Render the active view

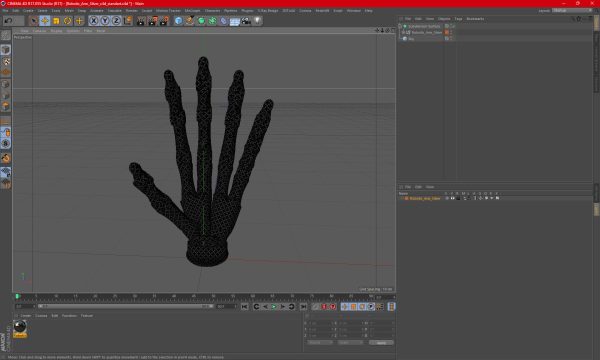(141, 21)
